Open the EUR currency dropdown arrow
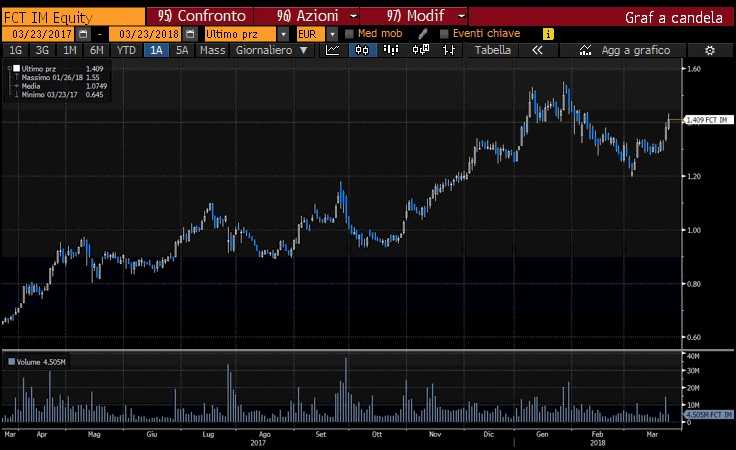The width and height of the screenshot is (736, 450). click(332, 34)
